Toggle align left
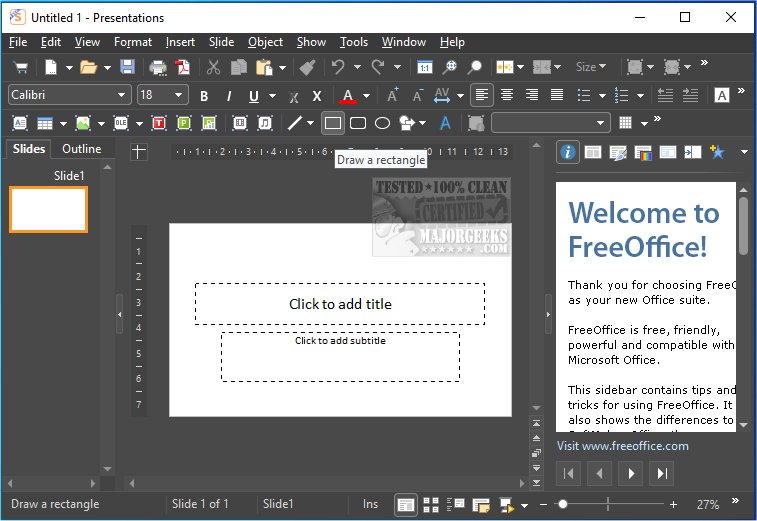This screenshot has width=757, height=521. click(481, 95)
